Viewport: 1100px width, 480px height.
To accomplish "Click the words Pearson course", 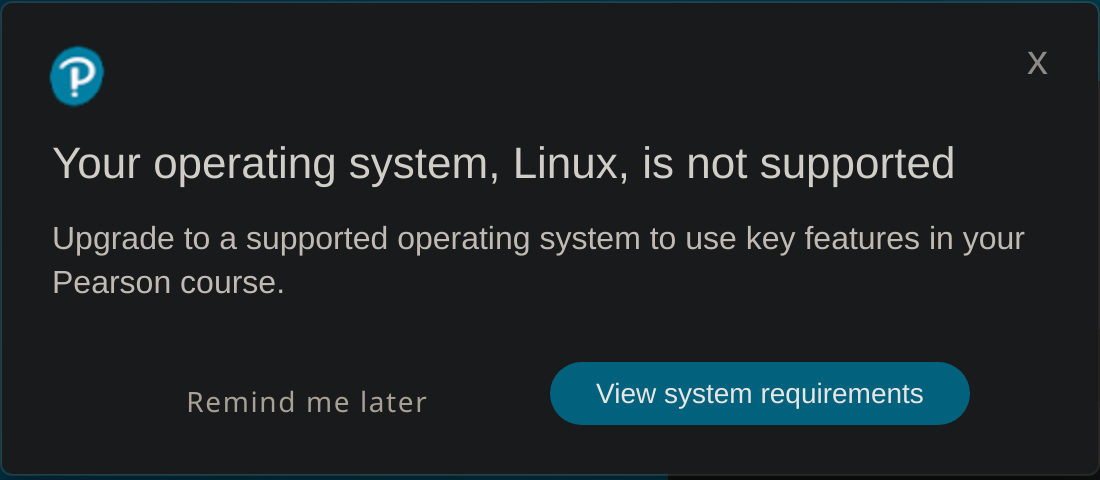I will pyautogui.click(x=168, y=283).
